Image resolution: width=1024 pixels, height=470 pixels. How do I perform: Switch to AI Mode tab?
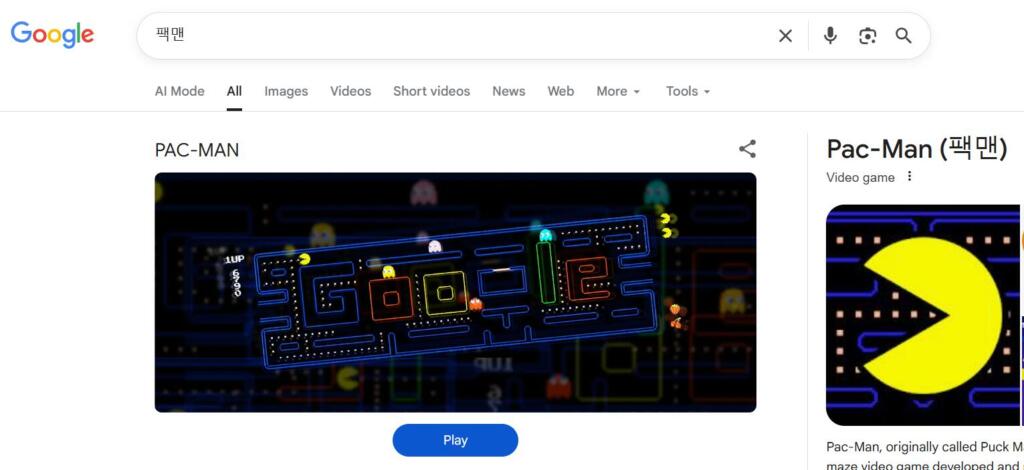179,91
